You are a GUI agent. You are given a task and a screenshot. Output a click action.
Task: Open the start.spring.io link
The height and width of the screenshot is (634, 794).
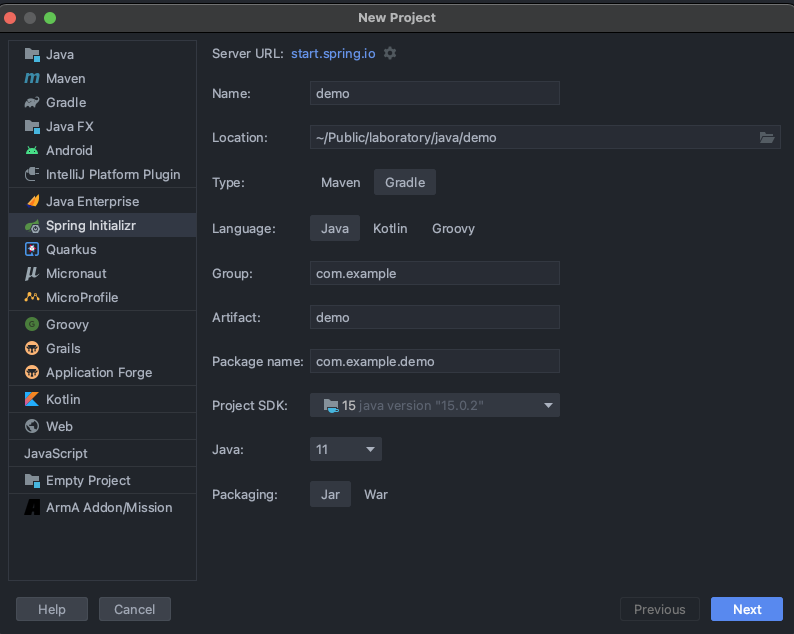[333, 54]
